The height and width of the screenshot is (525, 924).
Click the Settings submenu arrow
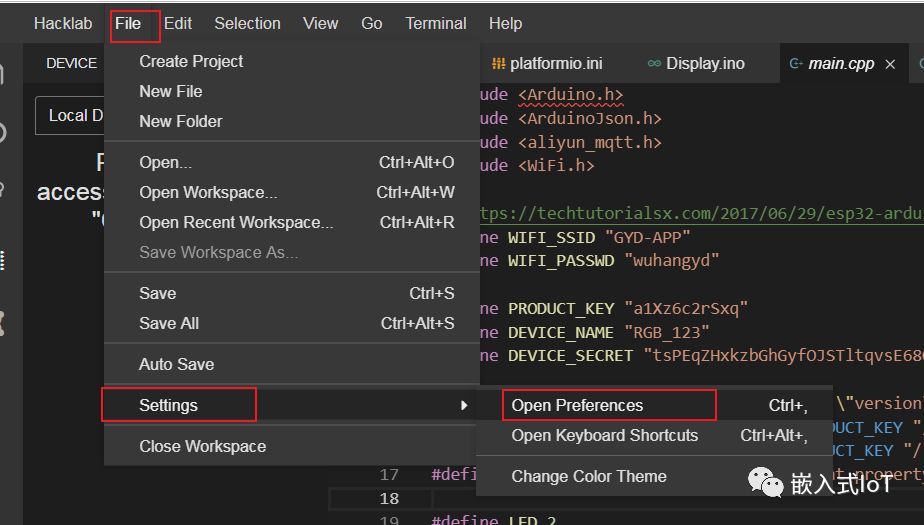(463, 406)
